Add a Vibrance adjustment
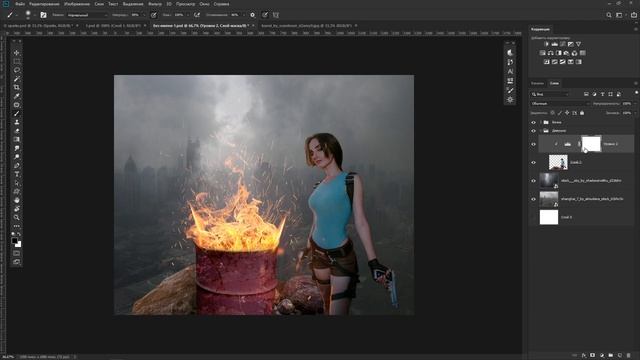The width and height of the screenshot is (640, 360). tap(579, 44)
